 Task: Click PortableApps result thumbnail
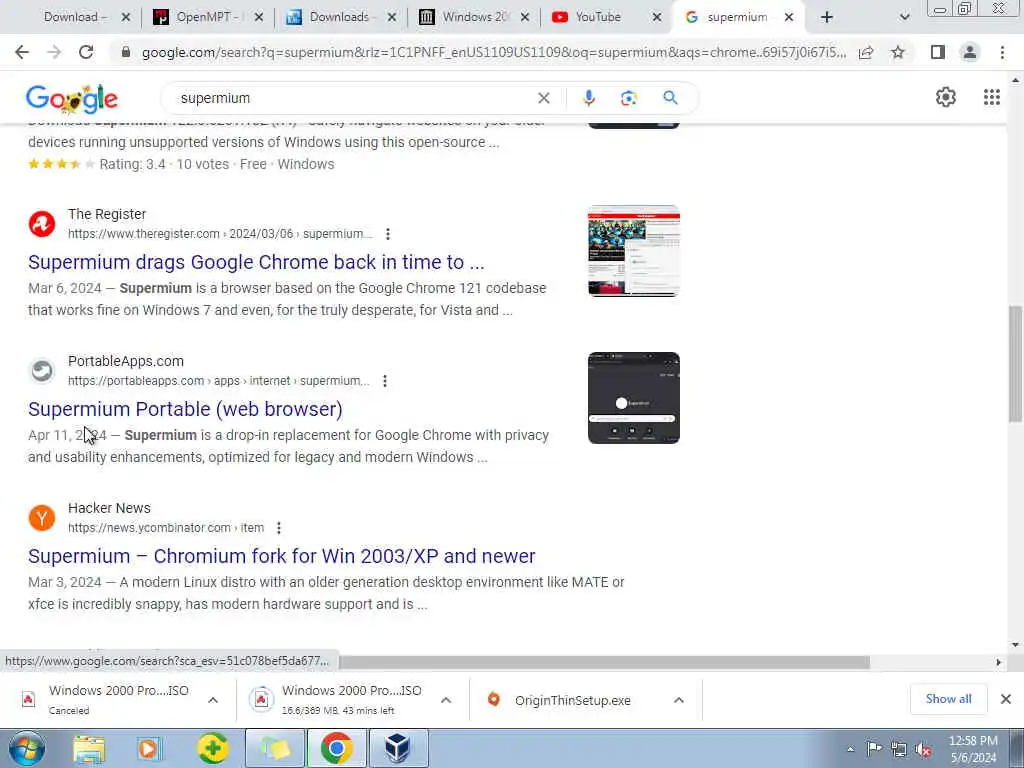coord(633,398)
